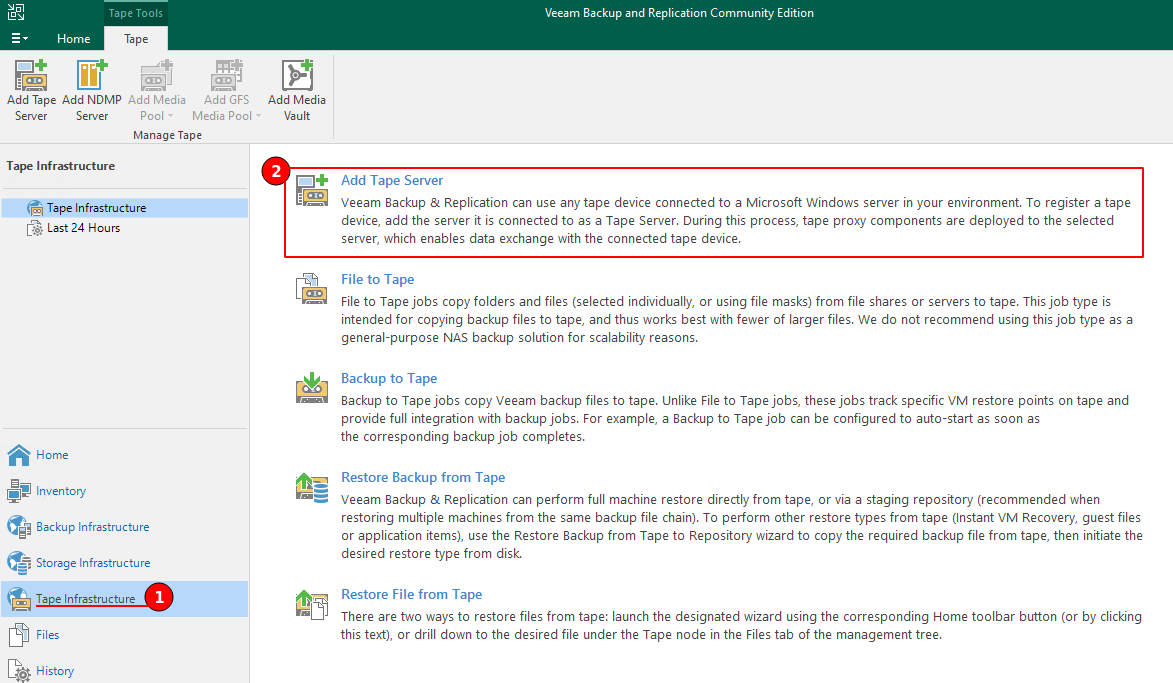This screenshot has height=683, width=1173.
Task: Open the Inventory navigation view
Action: (x=61, y=491)
